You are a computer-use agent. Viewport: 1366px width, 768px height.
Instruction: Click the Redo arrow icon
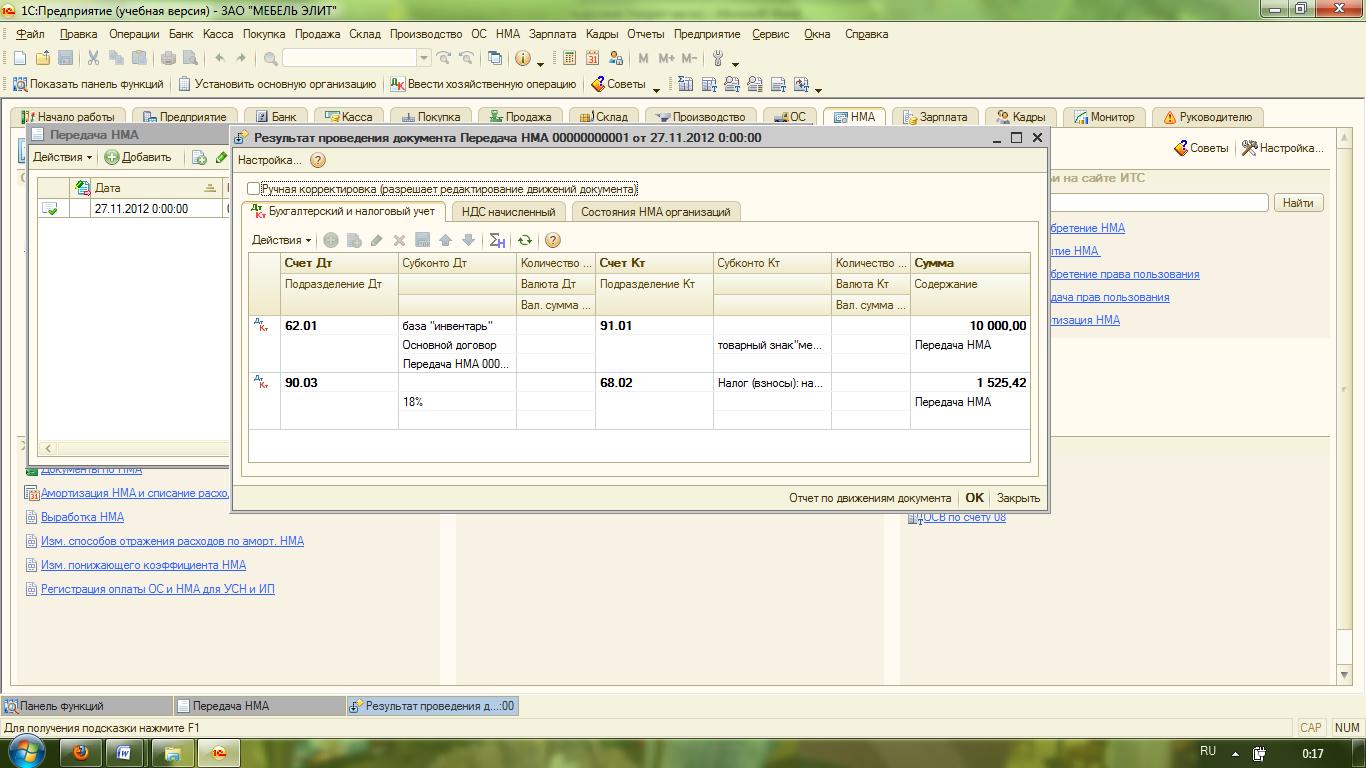point(241,59)
